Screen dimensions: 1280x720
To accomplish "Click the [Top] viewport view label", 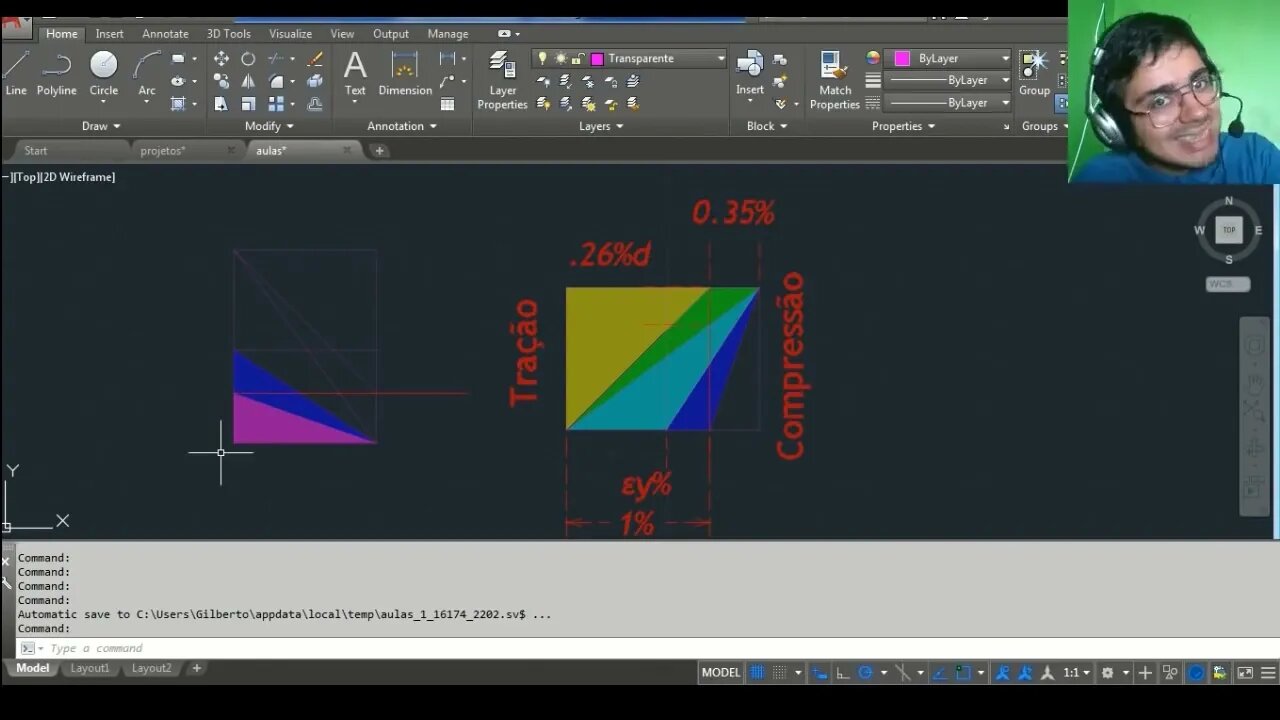I will pyautogui.click(x=25, y=177).
